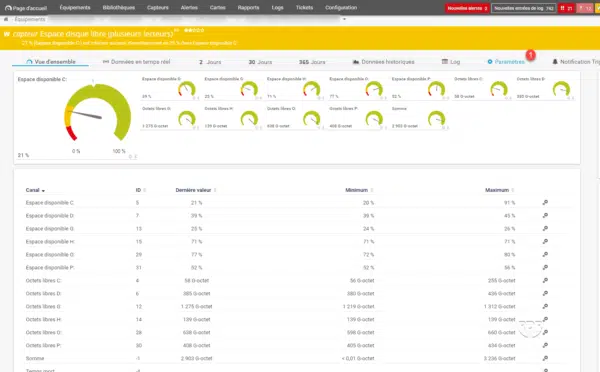Click the '< 0,01 G-octet' minimum cell
The image size is (600, 372).
(x=358, y=359)
